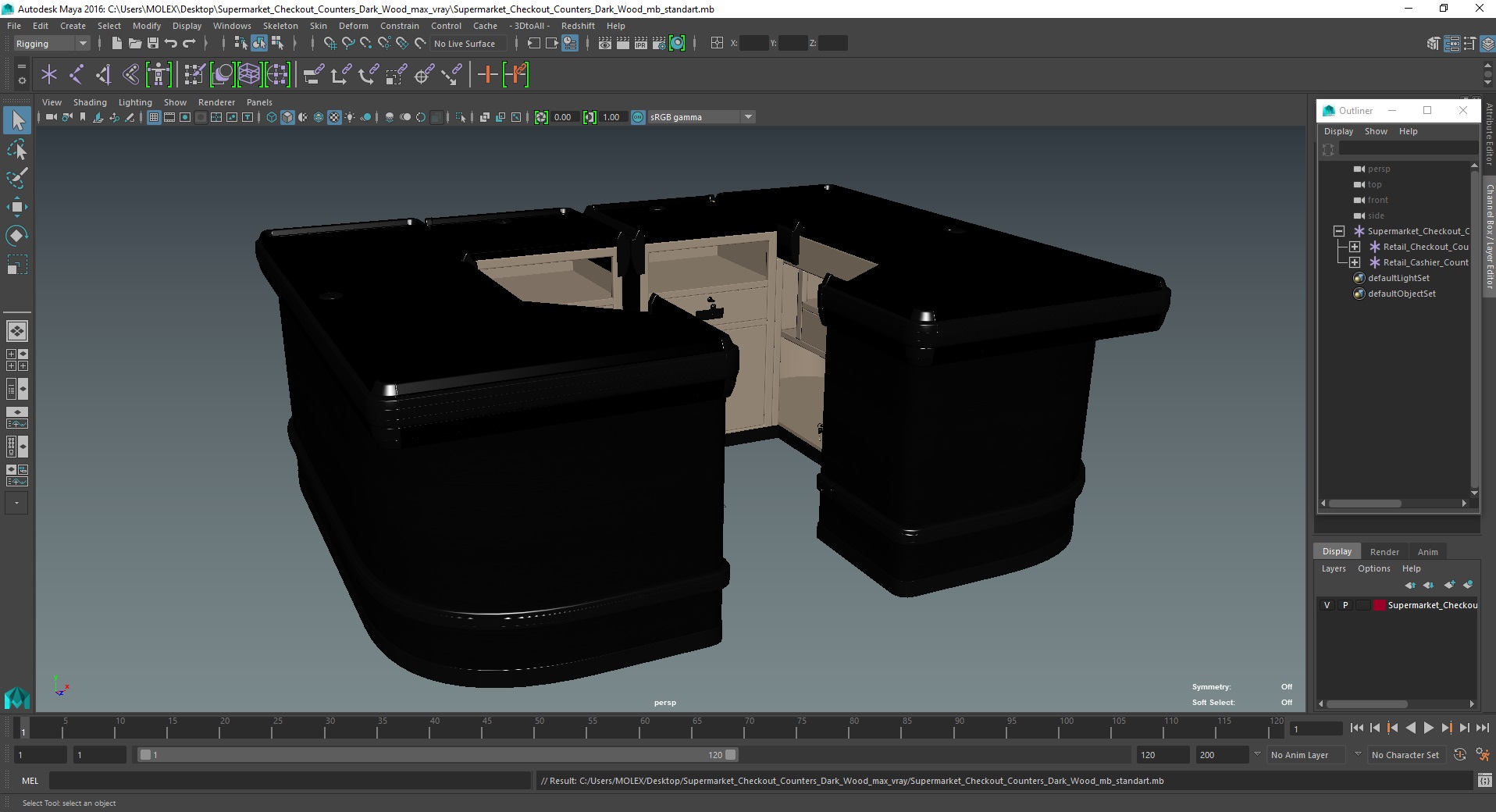Click the orange Set Key shelf icon

488,75
